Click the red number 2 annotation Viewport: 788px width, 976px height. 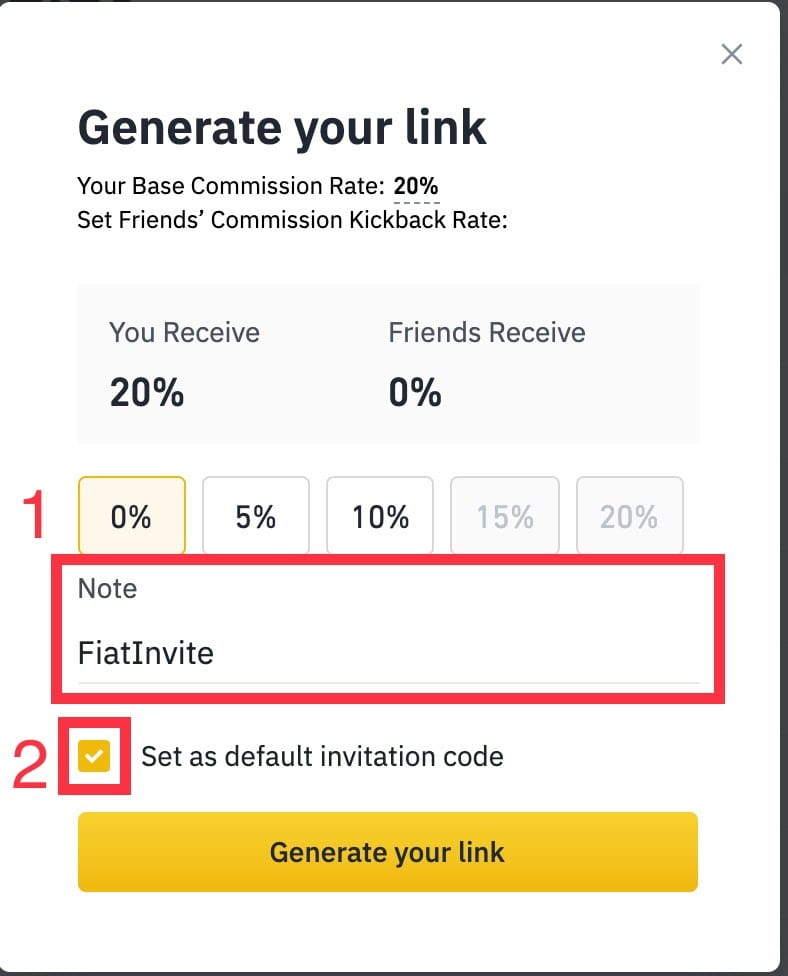click(x=30, y=765)
